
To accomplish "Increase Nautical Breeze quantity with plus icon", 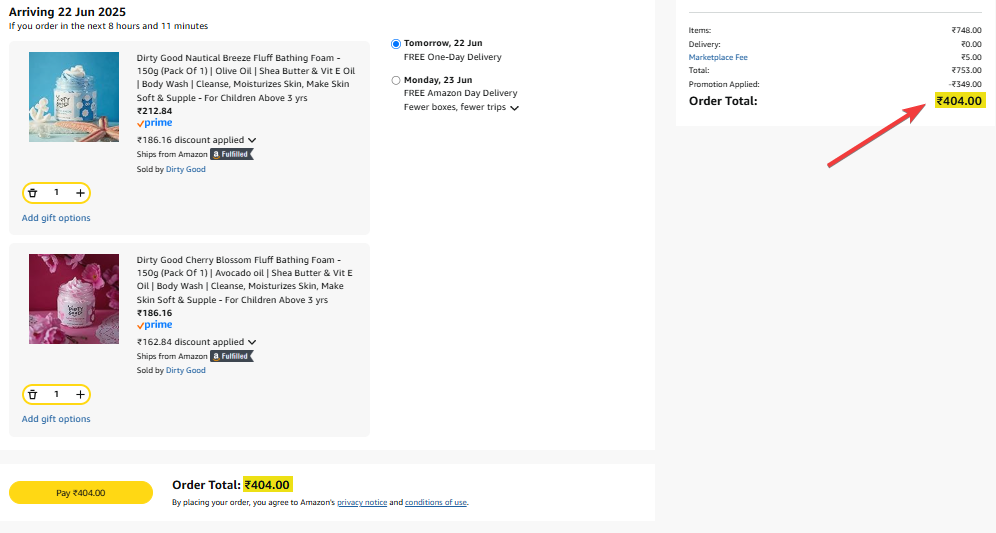I will pyautogui.click(x=80, y=193).
